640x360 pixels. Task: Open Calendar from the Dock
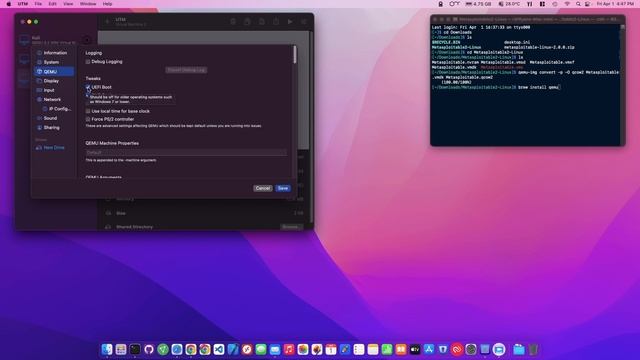331,349
